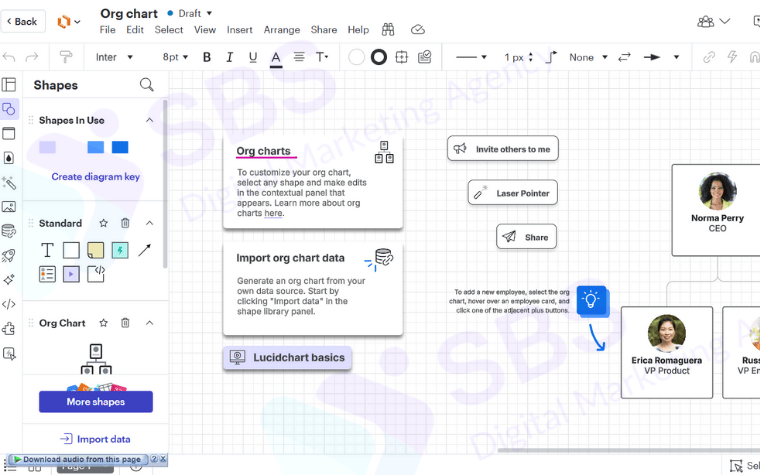760x475 pixels.
Task: Open the 8pt font size dropdown
Action: click(x=175, y=57)
